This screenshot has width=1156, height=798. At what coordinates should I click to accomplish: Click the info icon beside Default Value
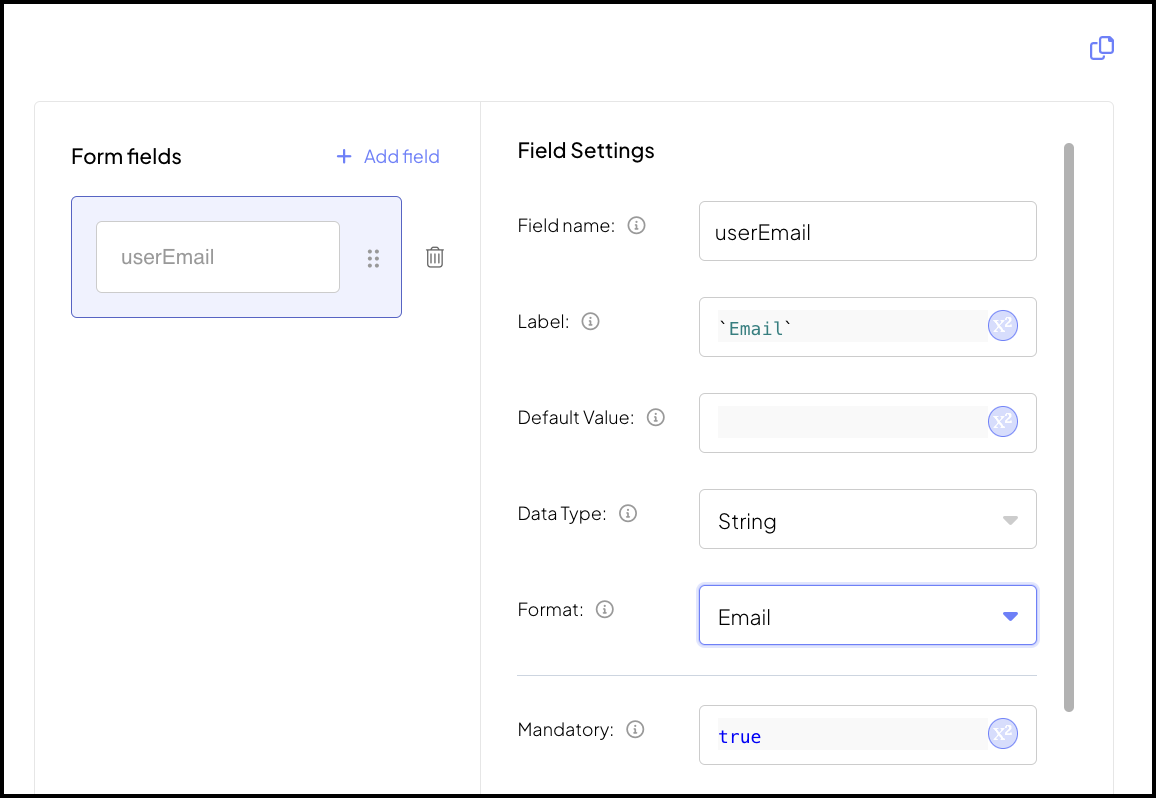(x=656, y=418)
